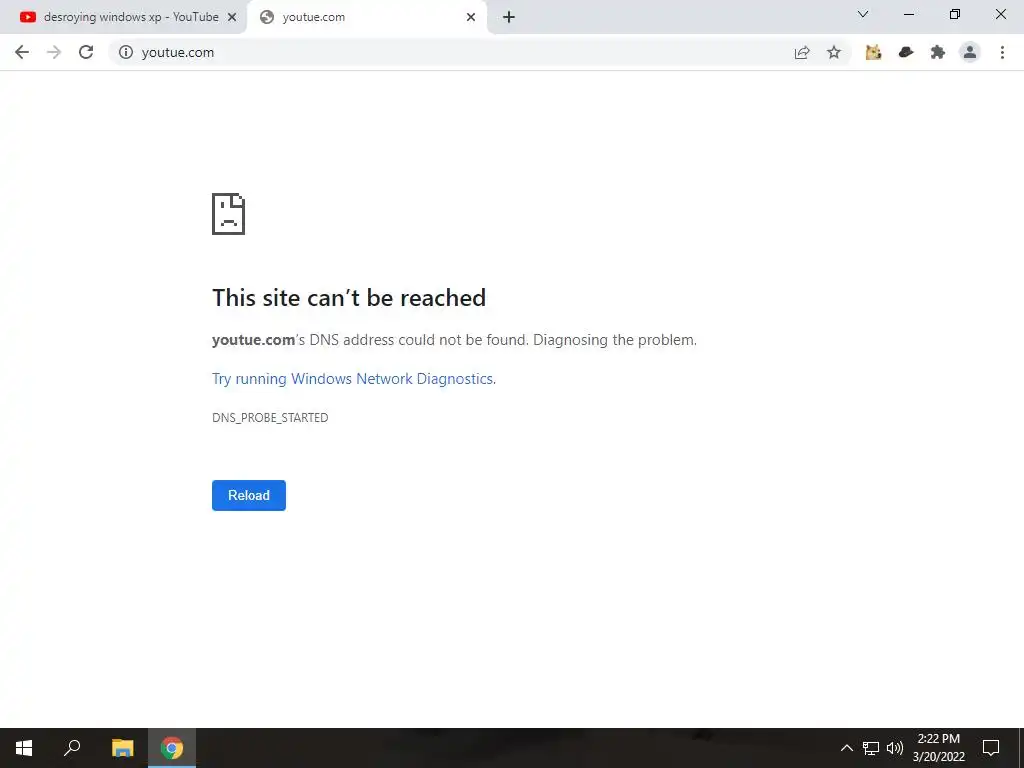Open the doge extension icon
The image size is (1024, 768).
point(873,52)
